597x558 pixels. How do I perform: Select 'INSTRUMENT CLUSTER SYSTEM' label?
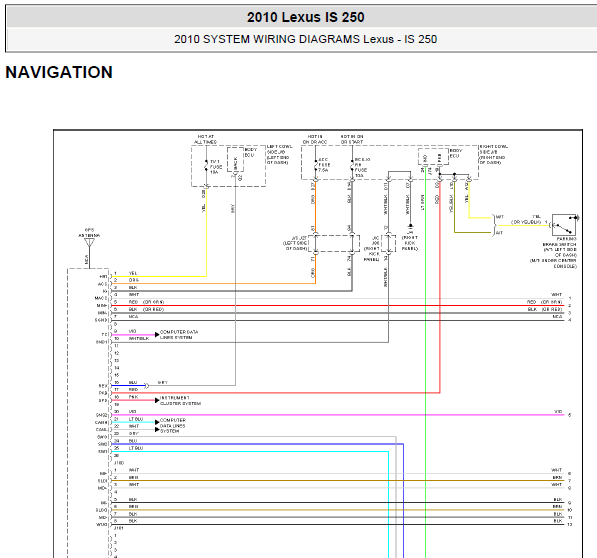180,400
